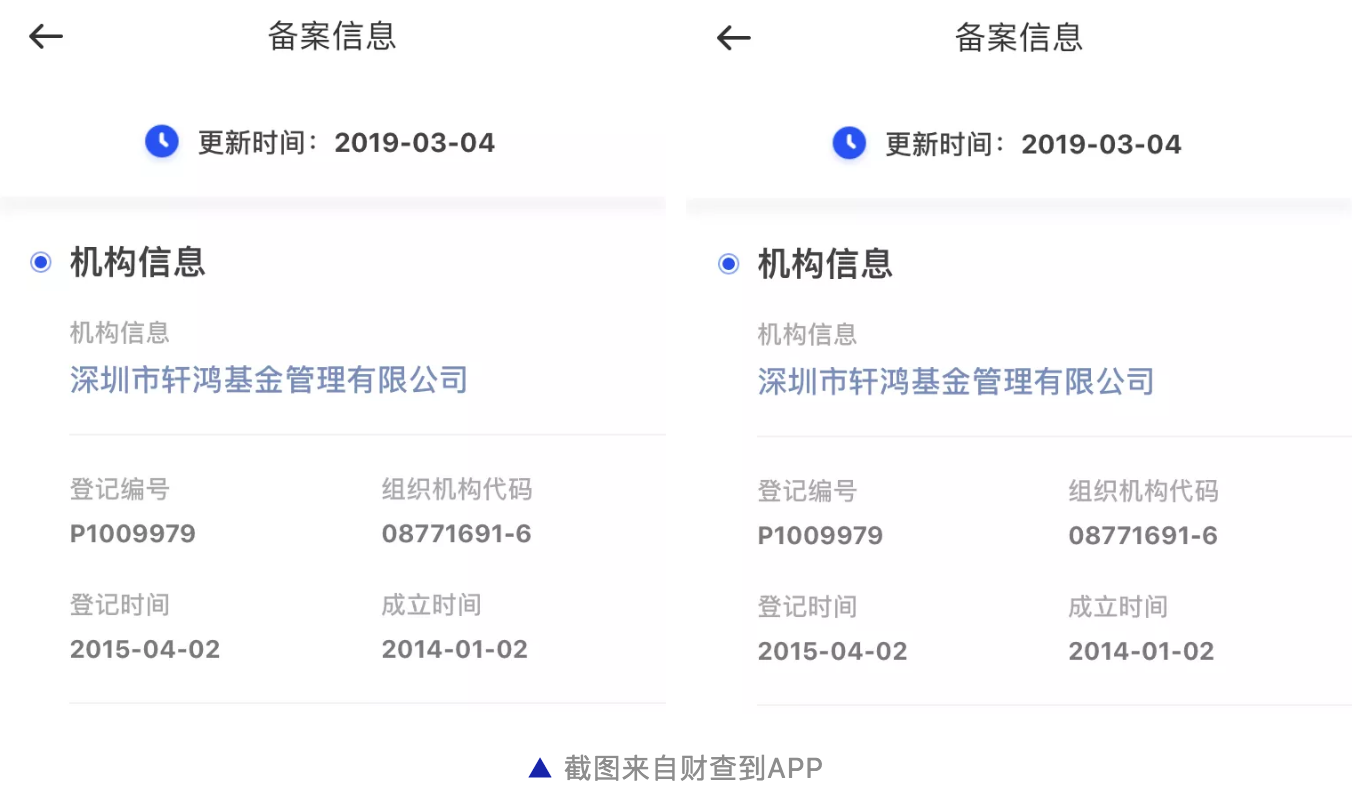Select organization code 08771691-6 in left panel

click(x=457, y=533)
